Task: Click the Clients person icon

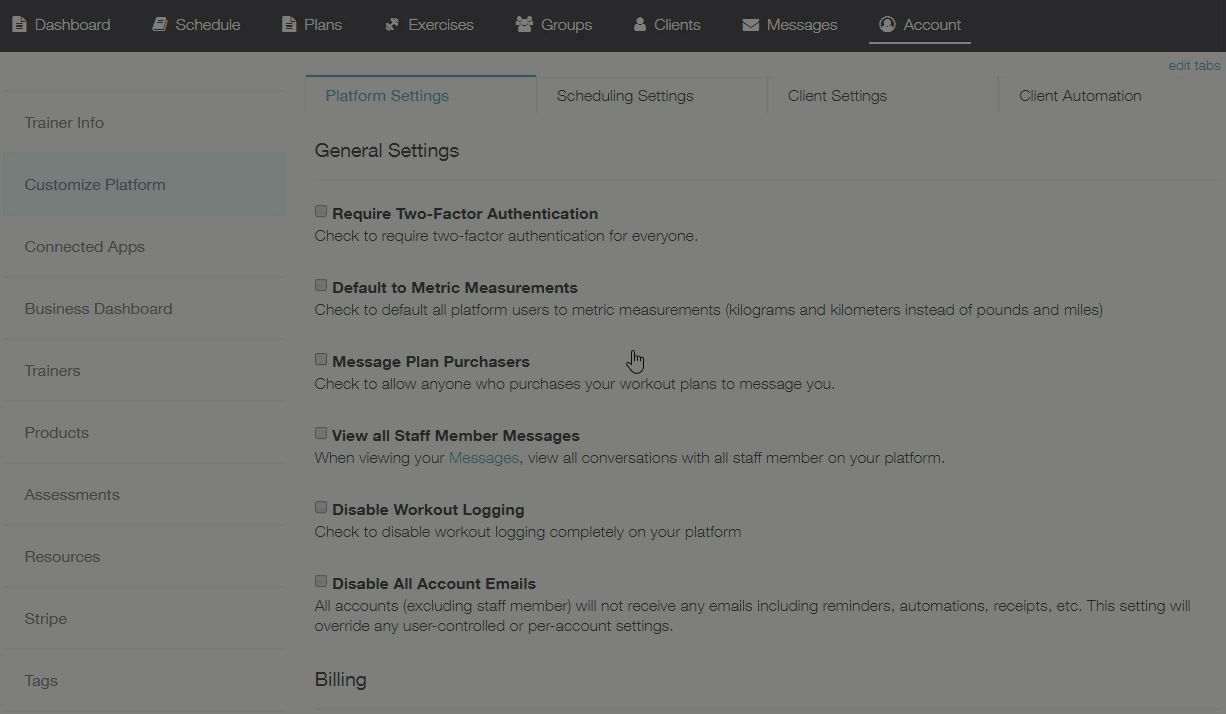Action: (x=640, y=24)
